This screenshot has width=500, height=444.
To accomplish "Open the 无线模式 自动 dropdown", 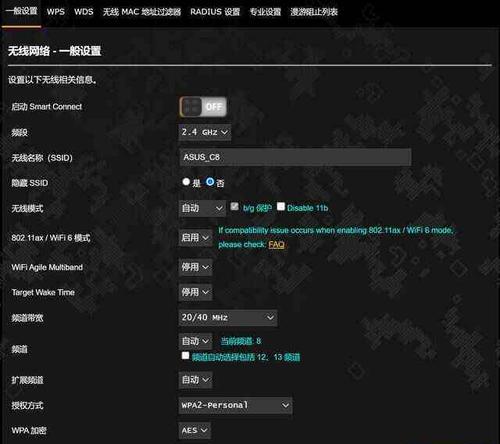I will 202,208.
